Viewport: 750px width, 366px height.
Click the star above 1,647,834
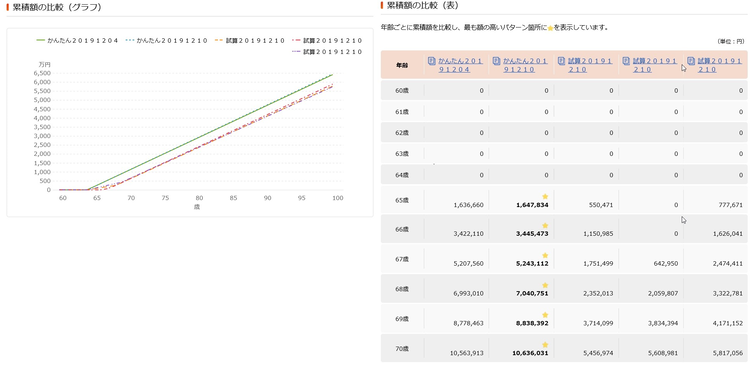(x=545, y=196)
